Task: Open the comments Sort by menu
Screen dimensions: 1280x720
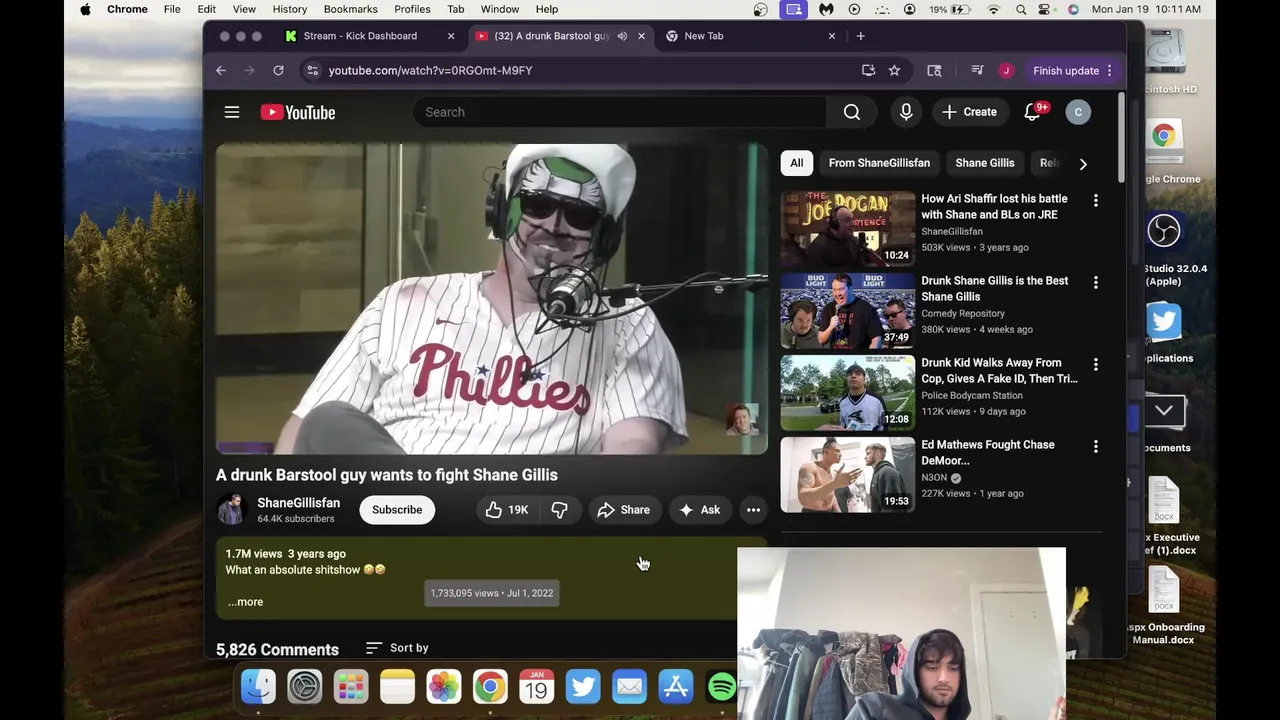Action: tap(397, 648)
